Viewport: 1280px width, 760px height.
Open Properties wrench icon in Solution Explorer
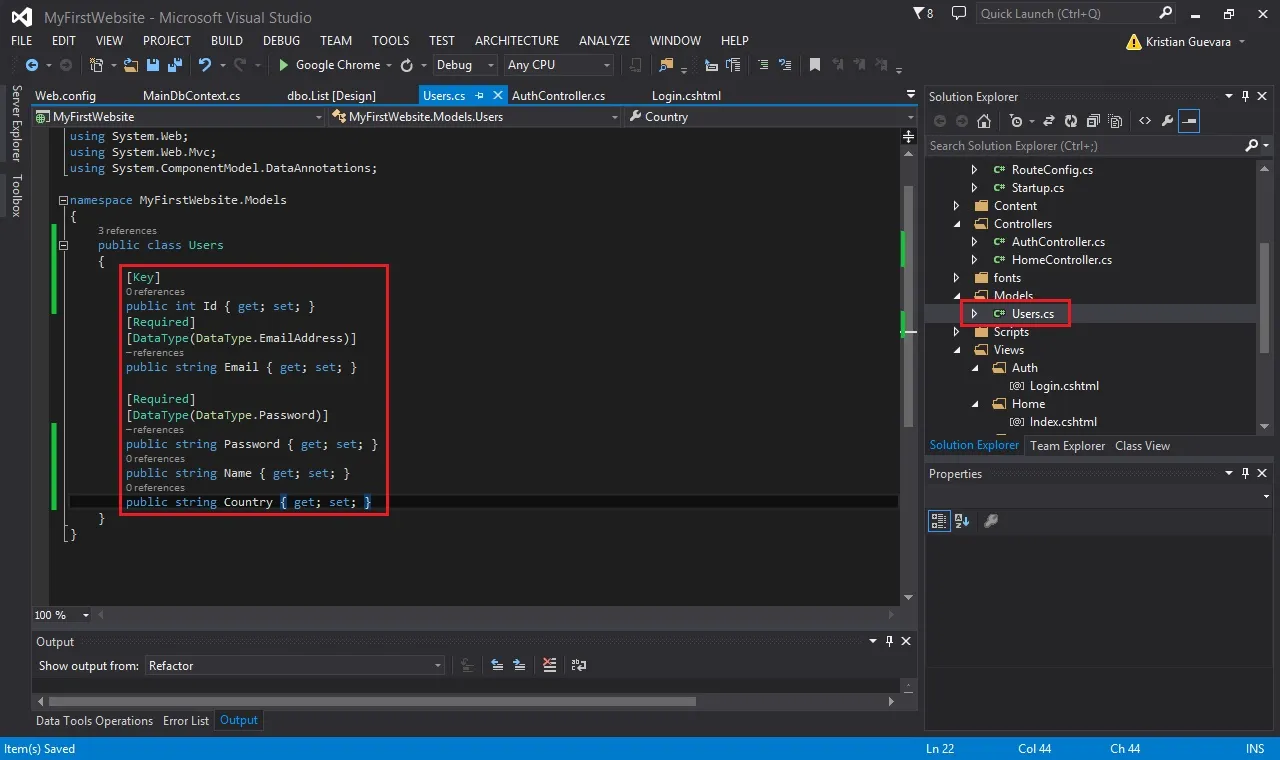tap(1167, 121)
